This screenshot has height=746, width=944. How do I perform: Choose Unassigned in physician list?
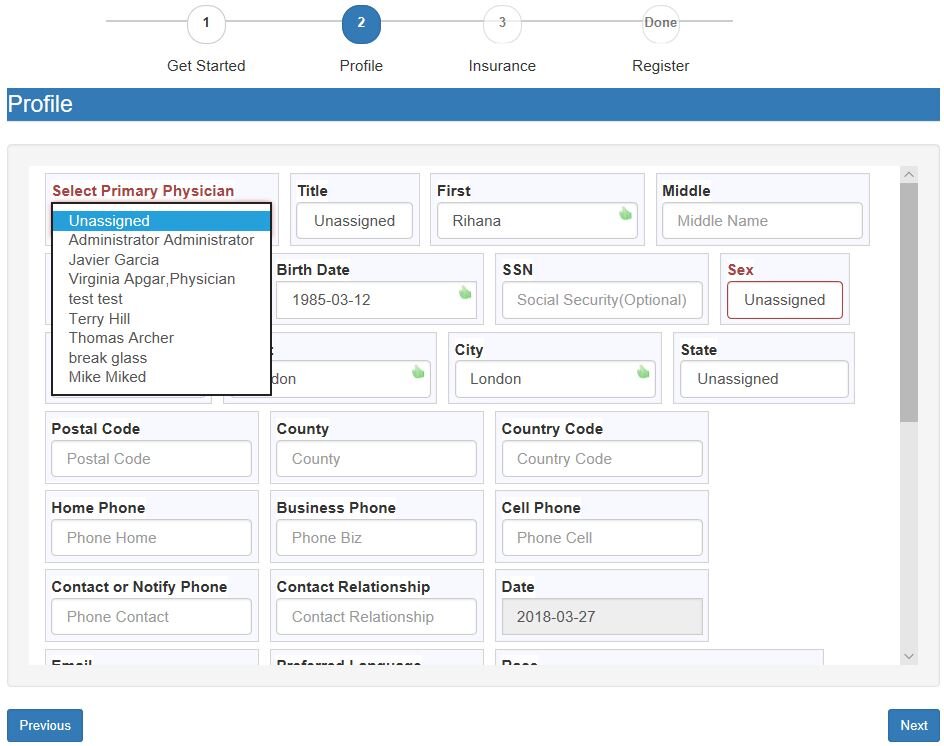tap(161, 221)
